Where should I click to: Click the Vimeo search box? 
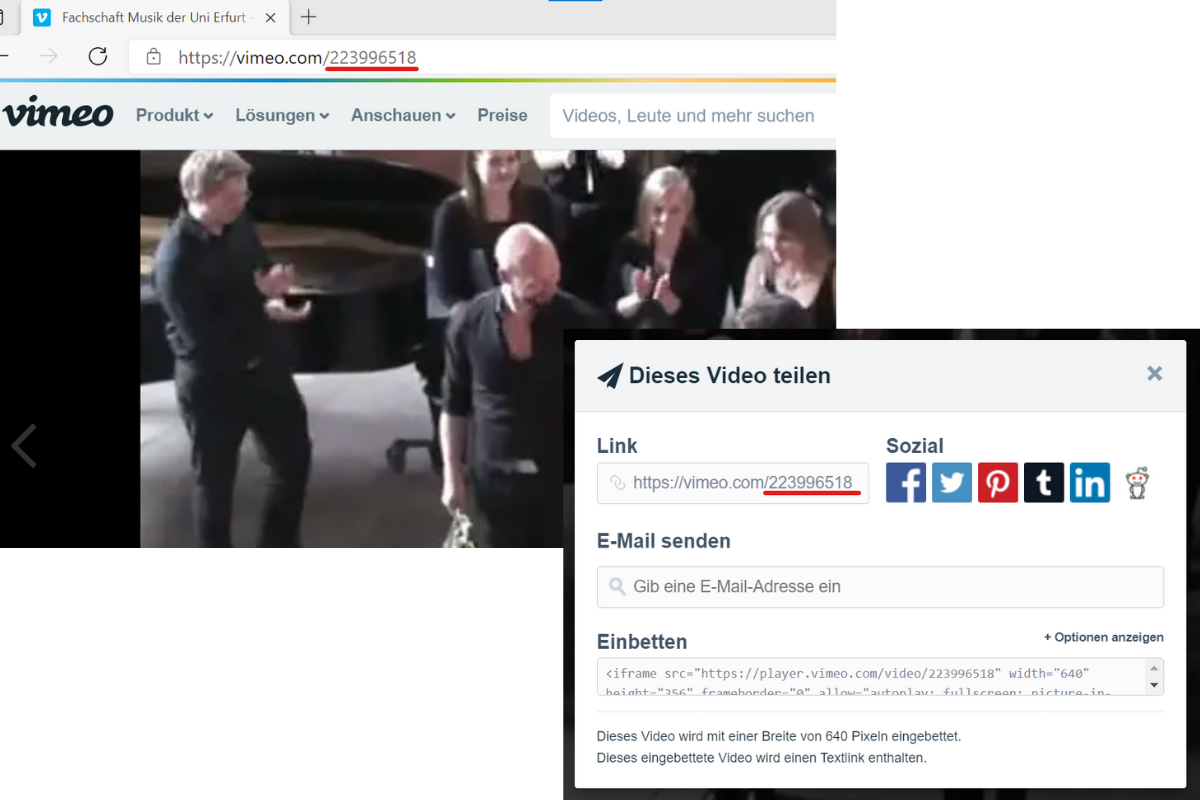[x=690, y=116]
